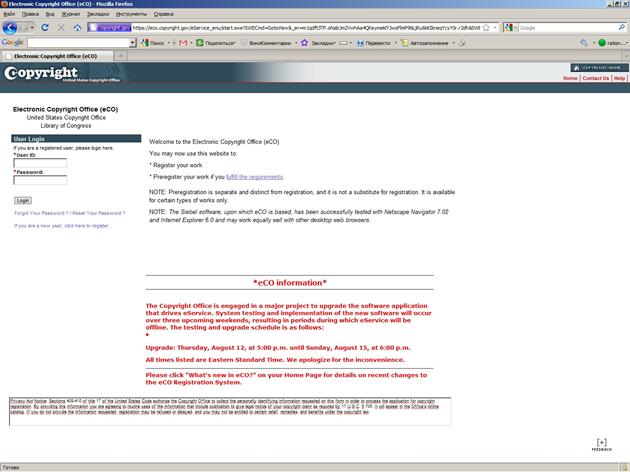Open the Инструменты menu
Viewport: 630px width, 472px height.
coord(131,14)
